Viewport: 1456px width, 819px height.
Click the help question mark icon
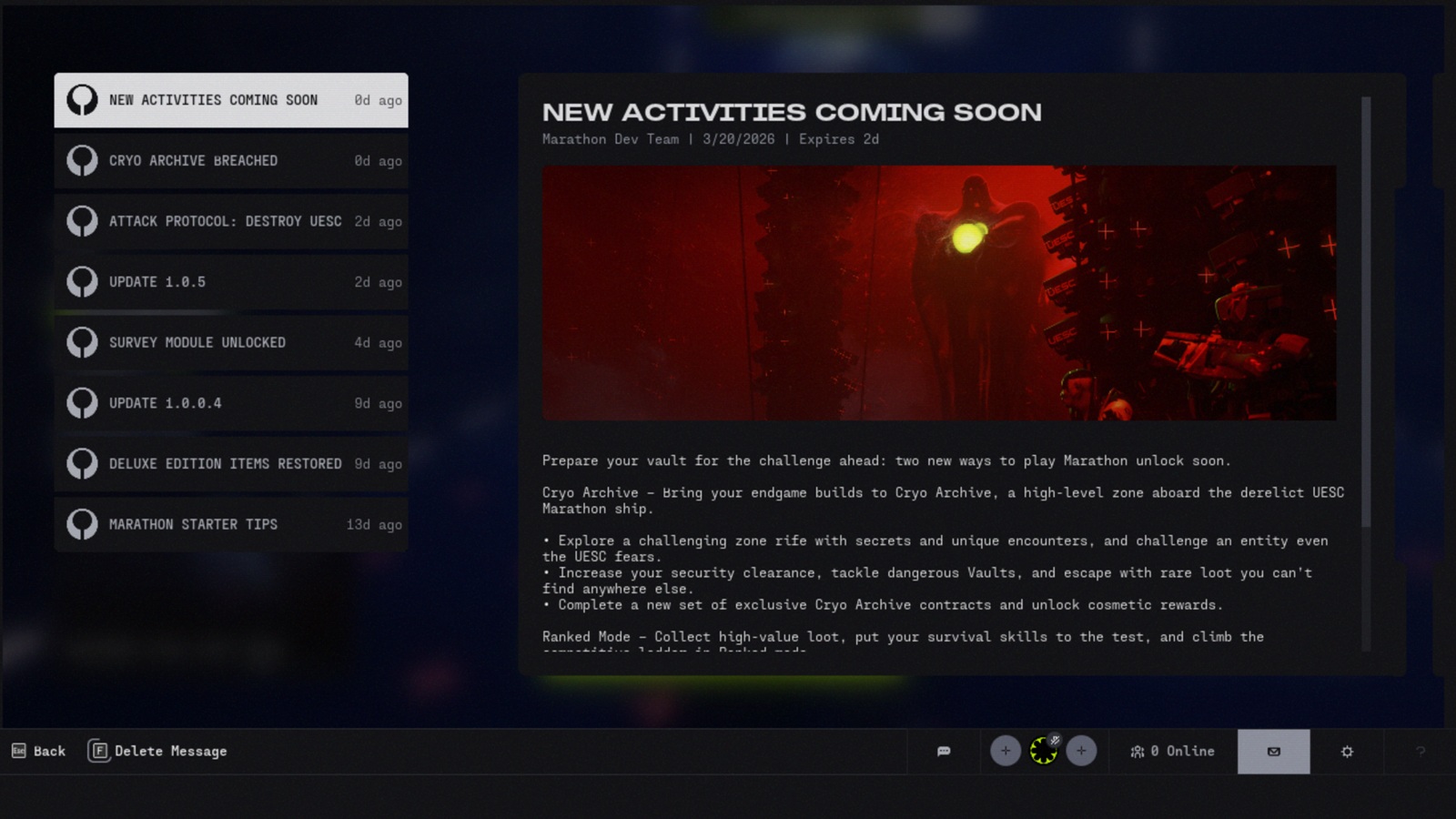[x=1420, y=751]
